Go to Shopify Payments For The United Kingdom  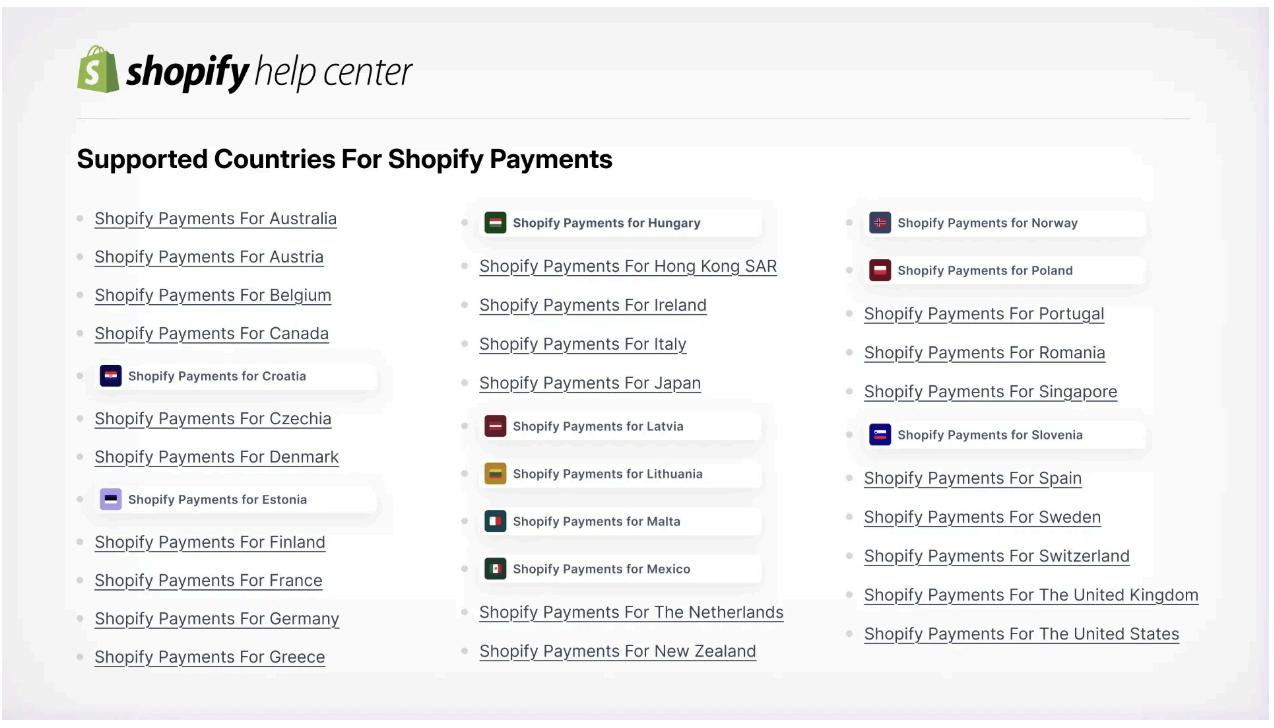[1030, 595]
